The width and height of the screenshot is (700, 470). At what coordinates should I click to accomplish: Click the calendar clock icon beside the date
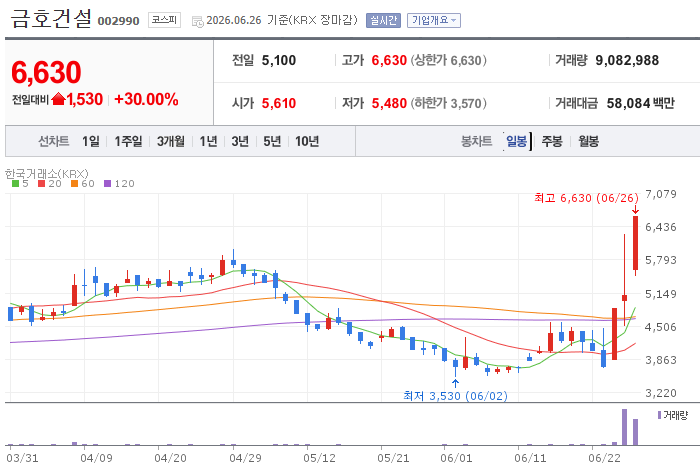pos(197,21)
